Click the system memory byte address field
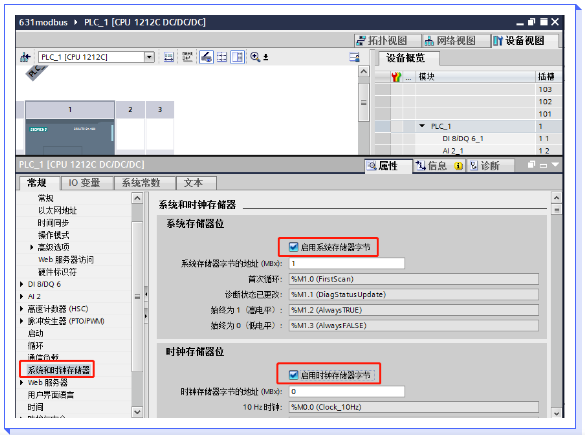The height and width of the screenshot is (438, 585). [347, 263]
